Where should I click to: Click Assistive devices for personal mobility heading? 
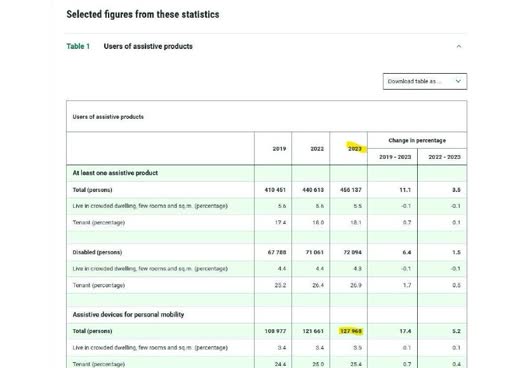[x=128, y=314]
